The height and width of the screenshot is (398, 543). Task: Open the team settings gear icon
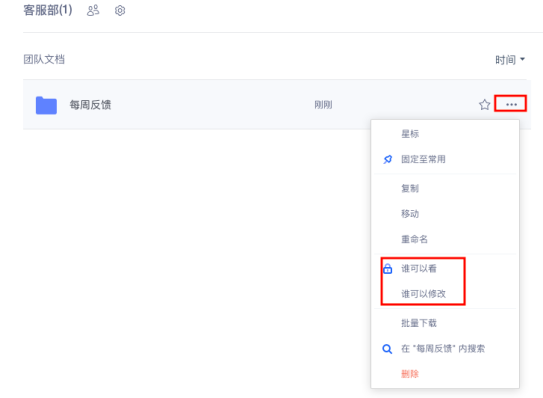coord(120,10)
